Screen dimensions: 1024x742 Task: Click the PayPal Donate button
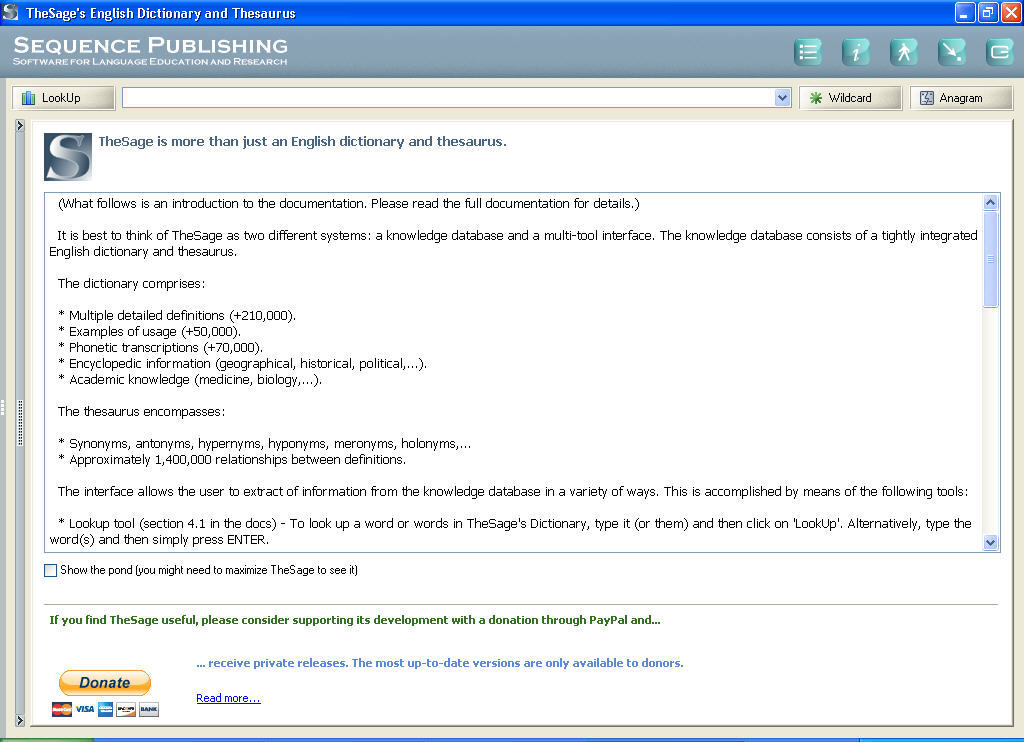[104, 683]
